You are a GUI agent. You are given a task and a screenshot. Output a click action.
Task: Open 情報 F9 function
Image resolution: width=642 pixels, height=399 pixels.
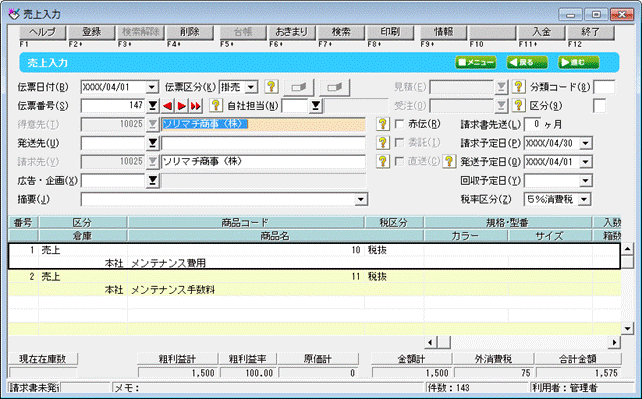[443, 32]
